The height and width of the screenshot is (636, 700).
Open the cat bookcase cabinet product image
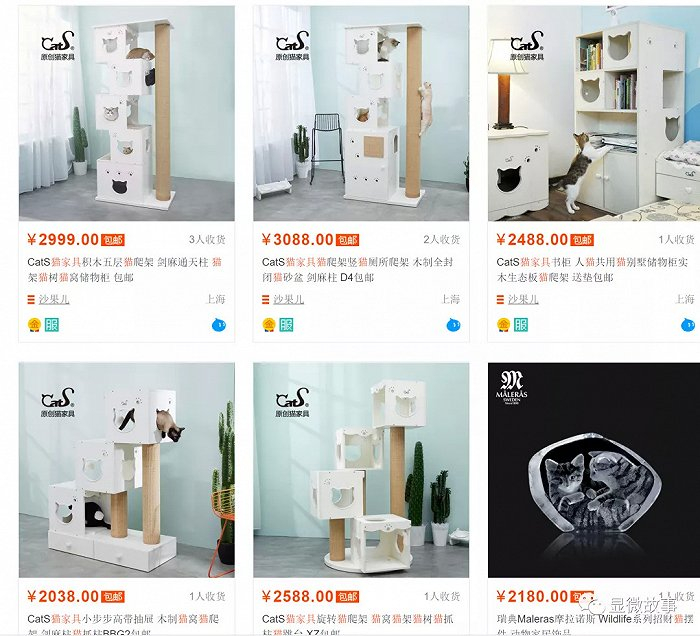pos(594,113)
